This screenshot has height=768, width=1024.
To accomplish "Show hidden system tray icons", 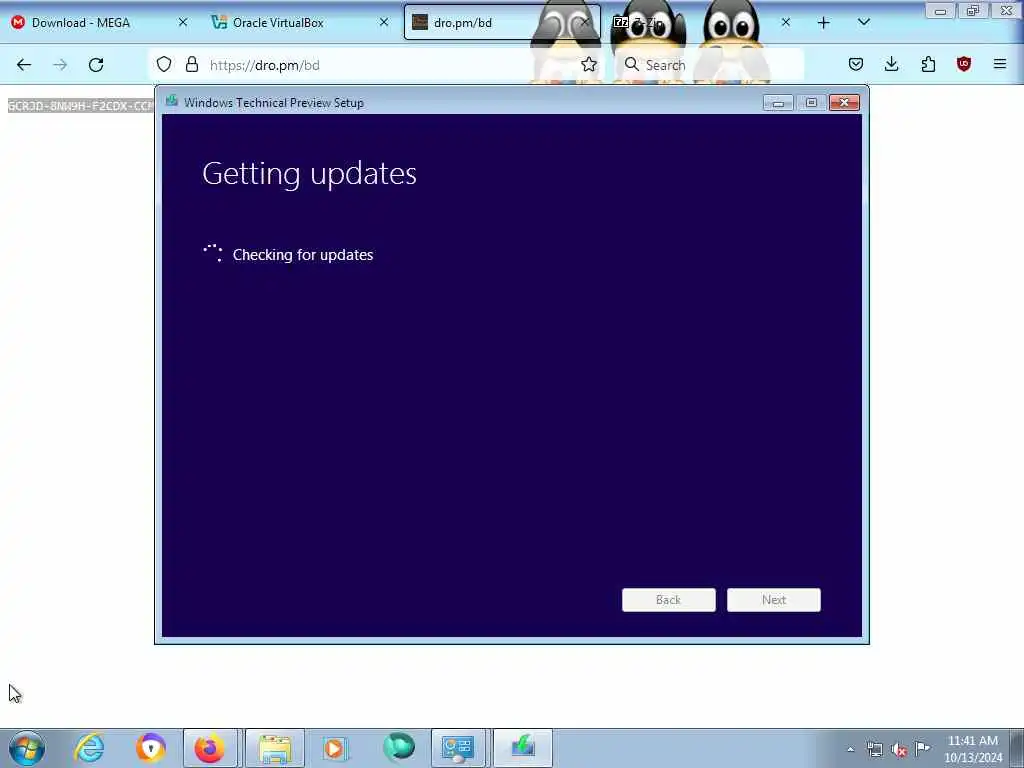I will pos(850,750).
